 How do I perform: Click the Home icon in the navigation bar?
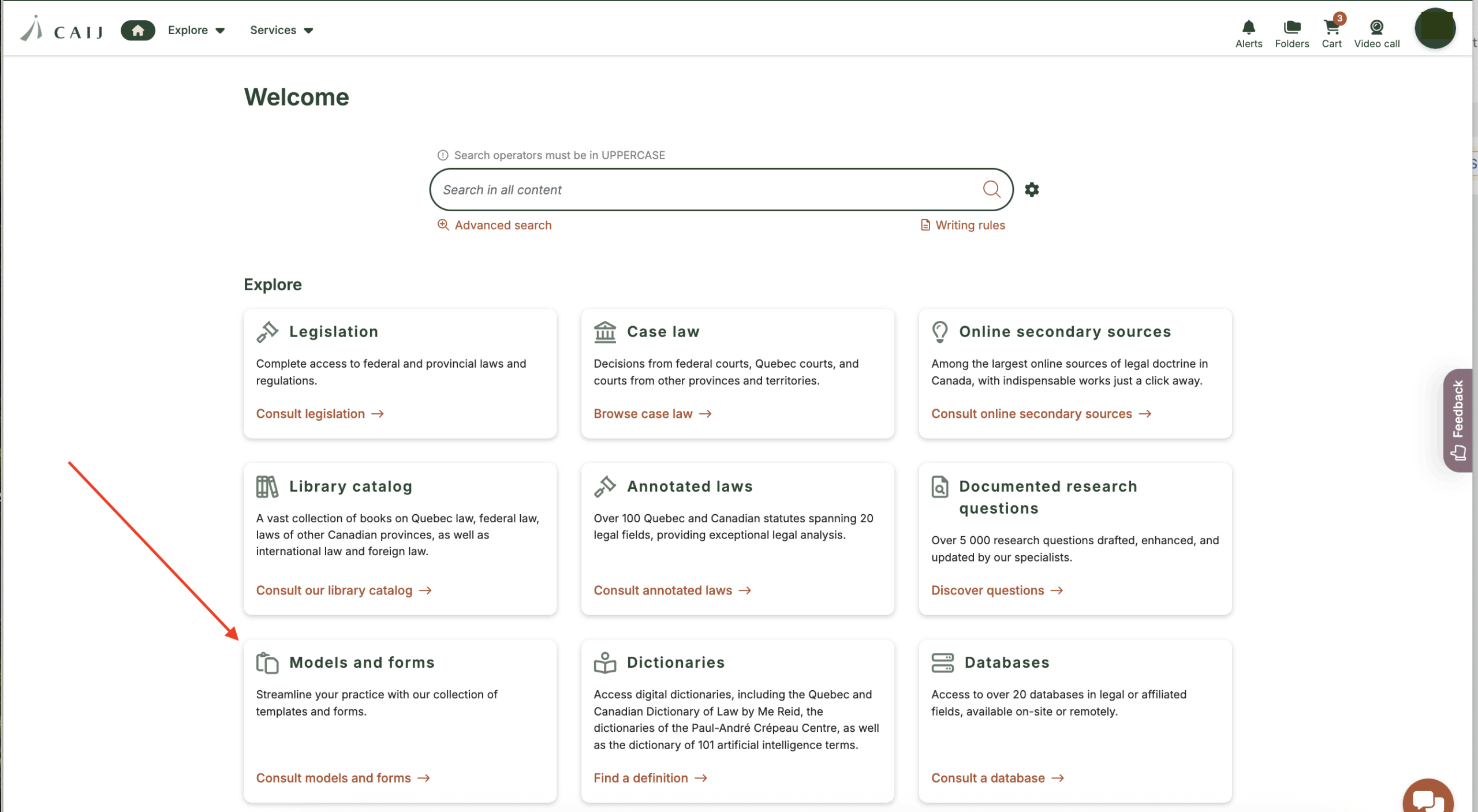137,30
